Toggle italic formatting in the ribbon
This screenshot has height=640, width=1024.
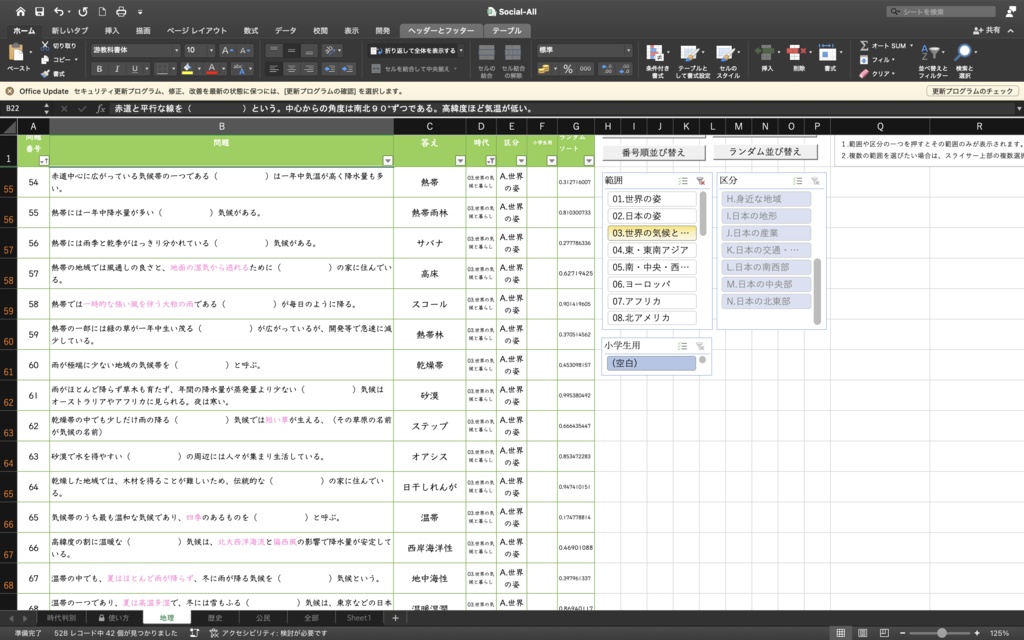117,69
